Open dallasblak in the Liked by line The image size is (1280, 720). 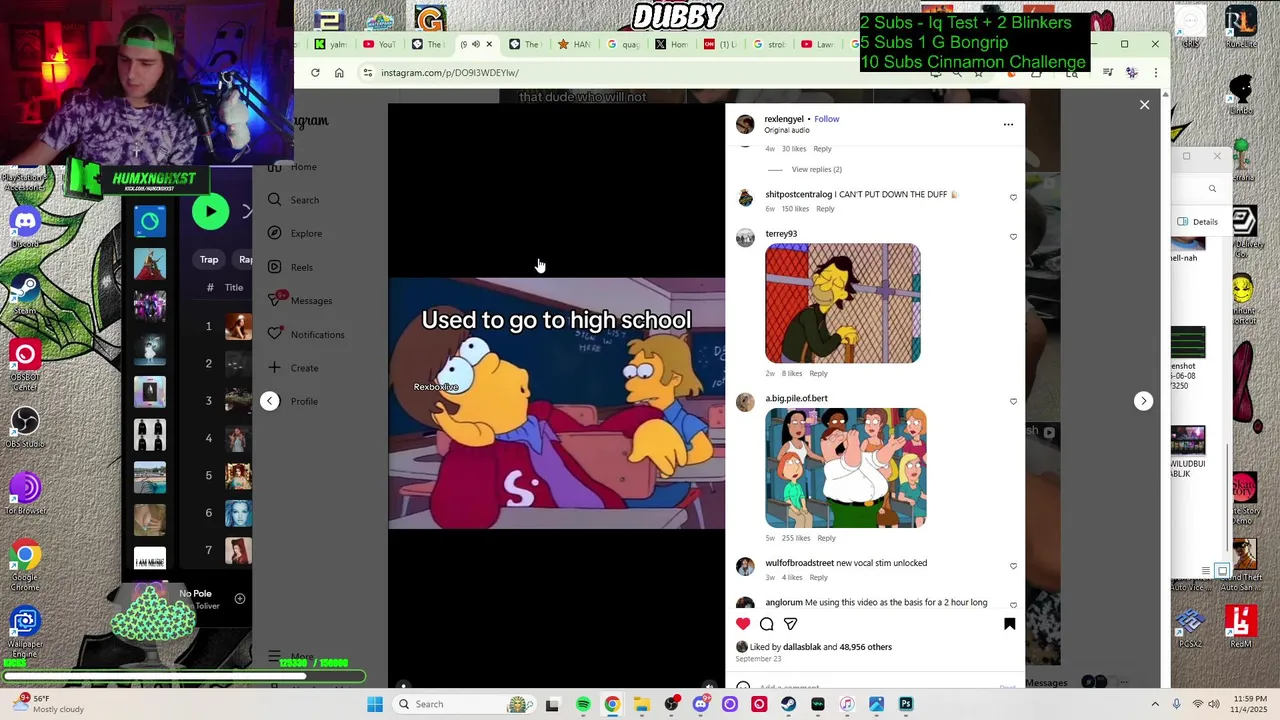(x=802, y=647)
